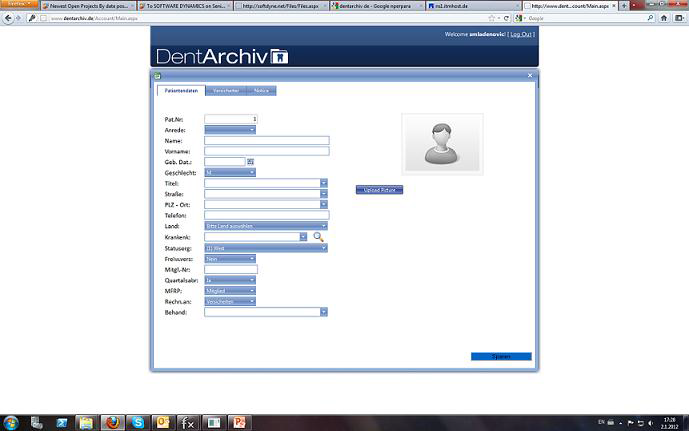This screenshot has height=431, width=689.
Task: Switch to Newest Open Projects browser tab
Action: (x=88, y=6)
